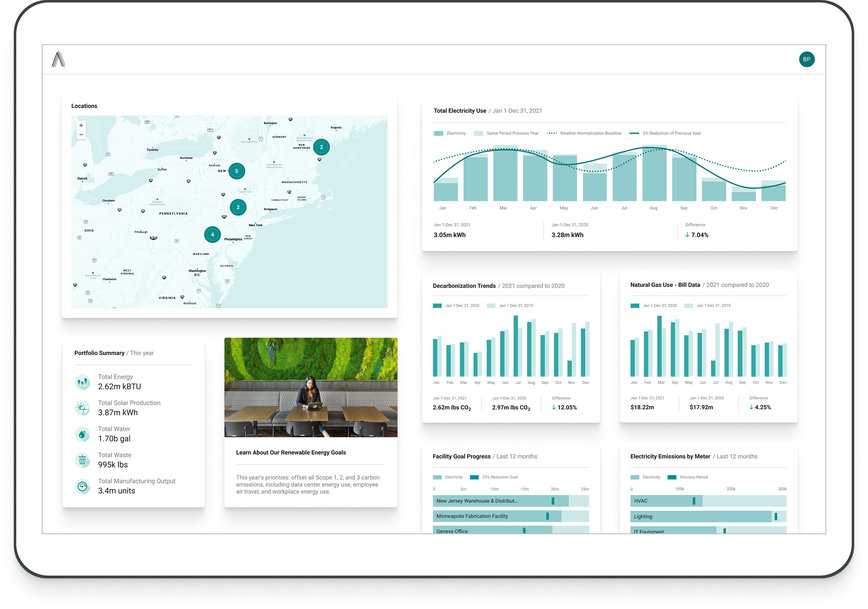
Task: Open Learn About Our Renewable Energy Goals
Action: tap(292, 453)
